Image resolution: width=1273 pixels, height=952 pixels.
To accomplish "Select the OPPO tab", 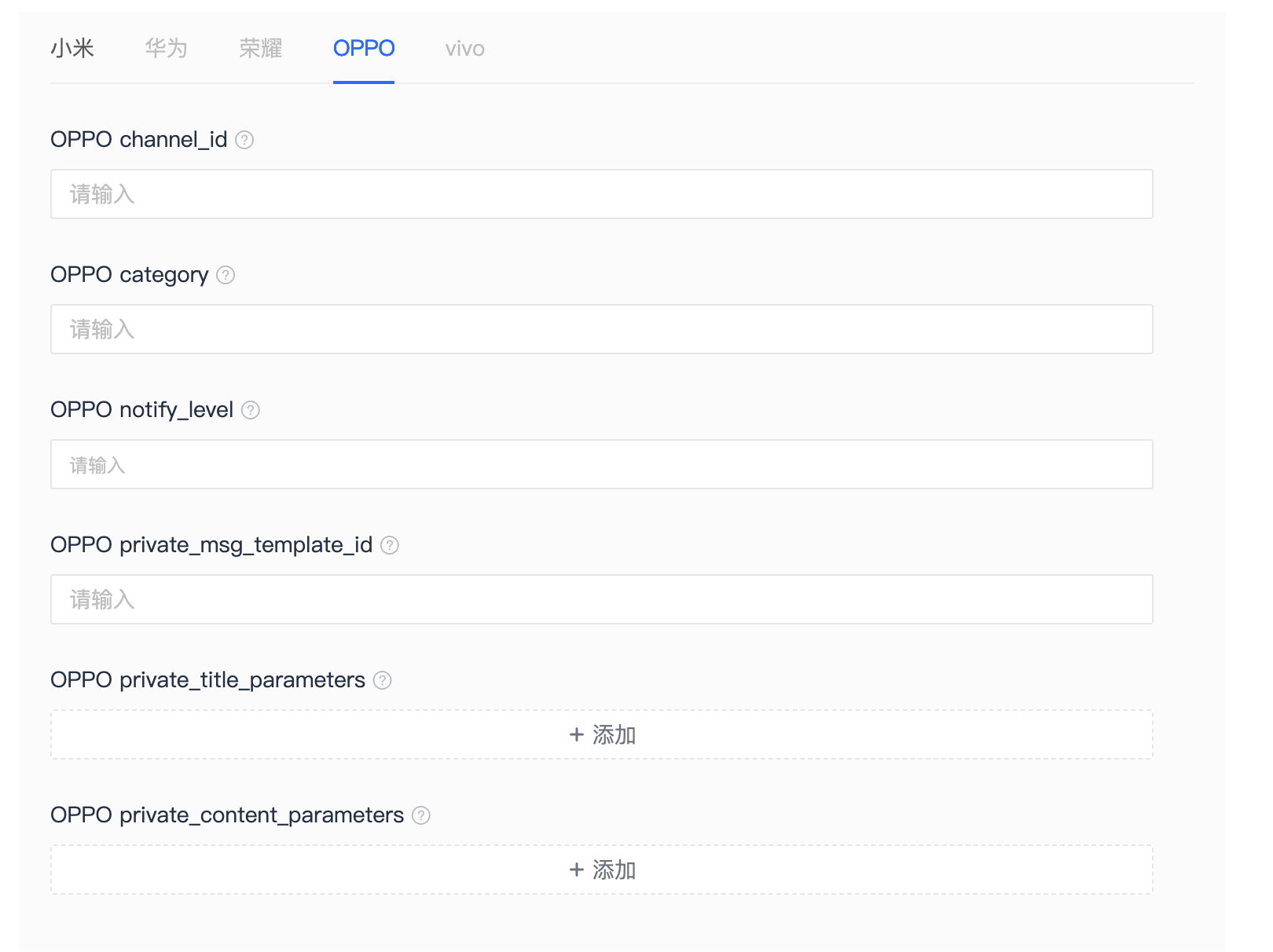I will (364, 49).
